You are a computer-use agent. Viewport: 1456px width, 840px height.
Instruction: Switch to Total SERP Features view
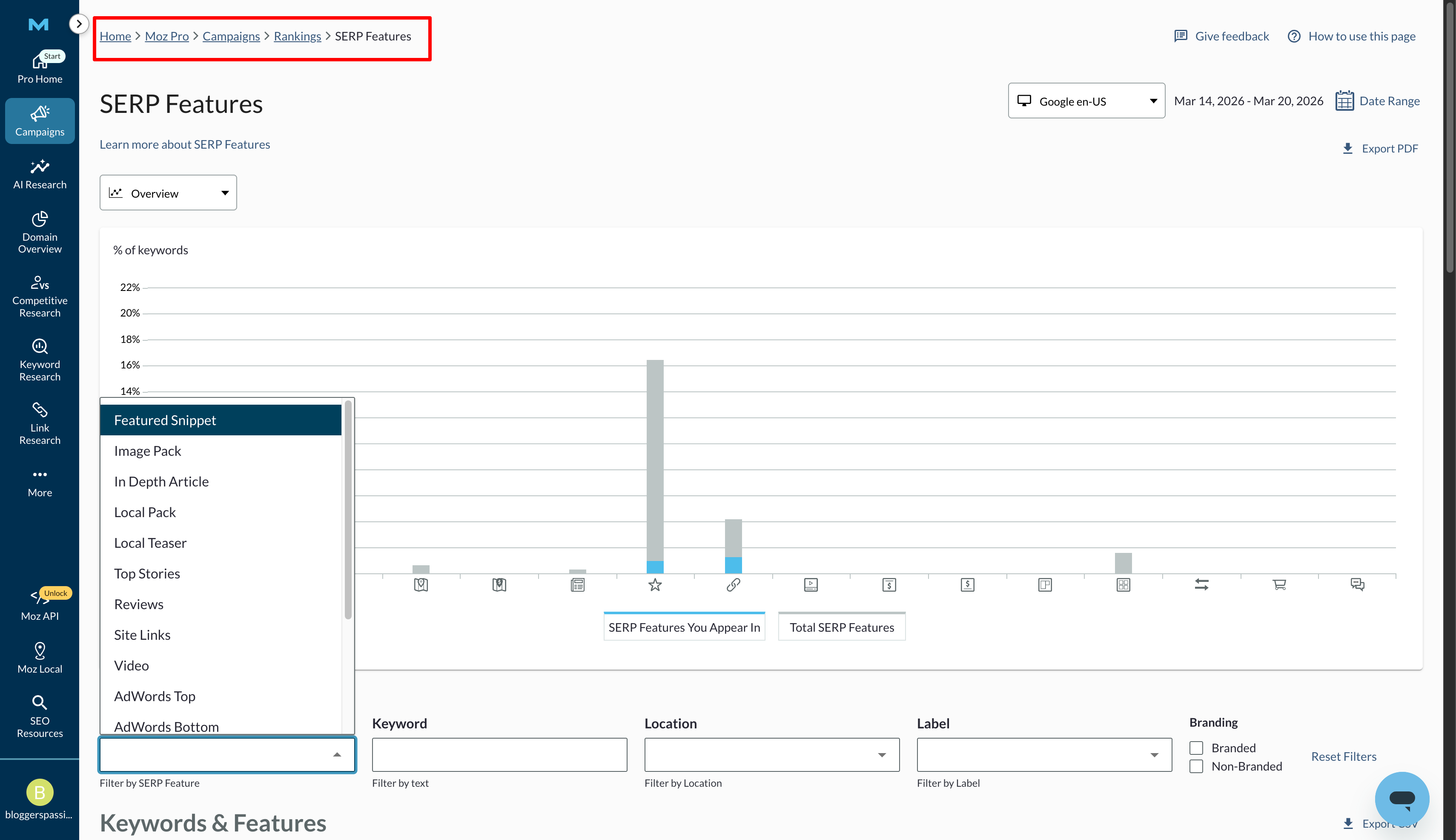point(841,627)
